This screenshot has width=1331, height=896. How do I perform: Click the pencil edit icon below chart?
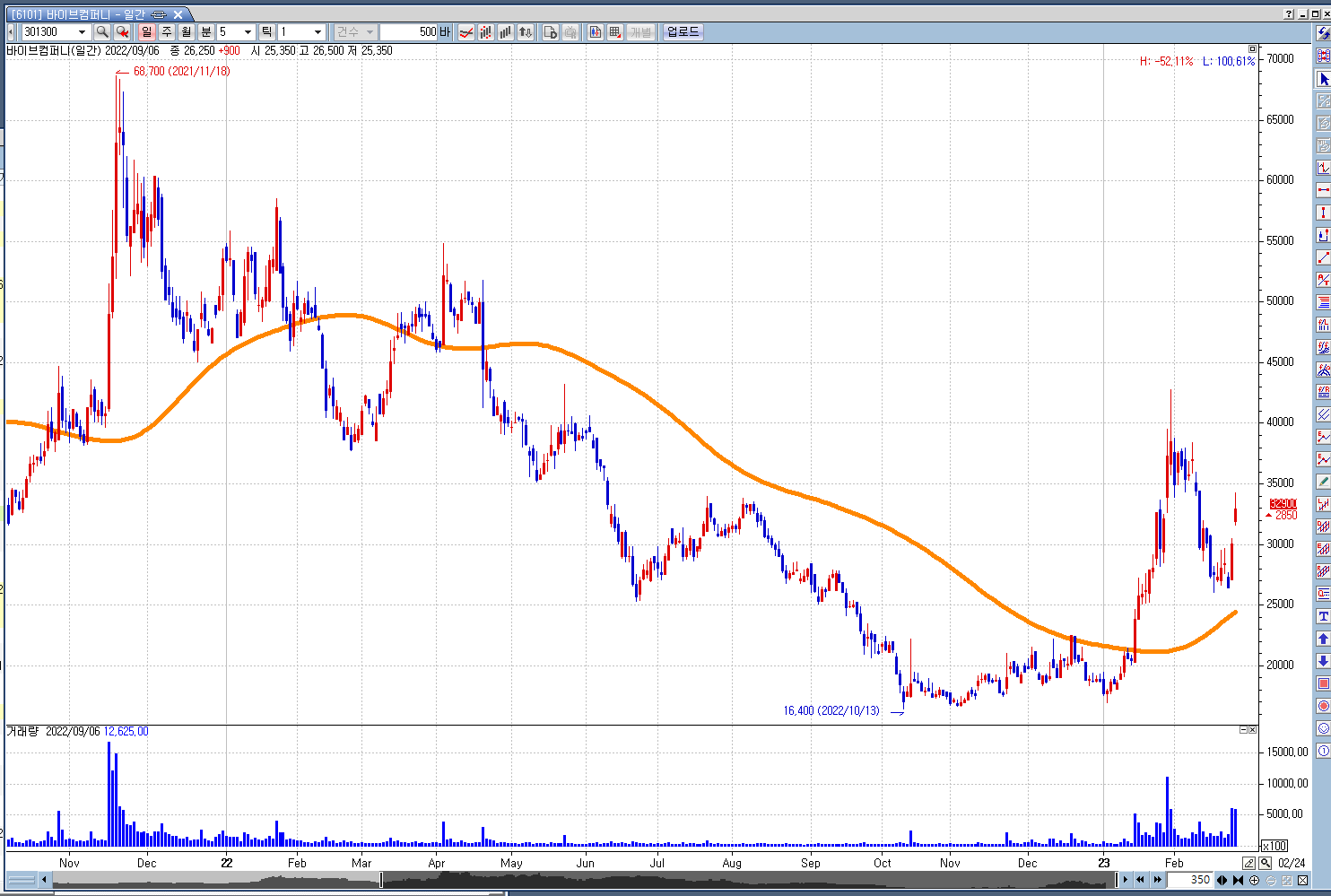coord(1248,863)
